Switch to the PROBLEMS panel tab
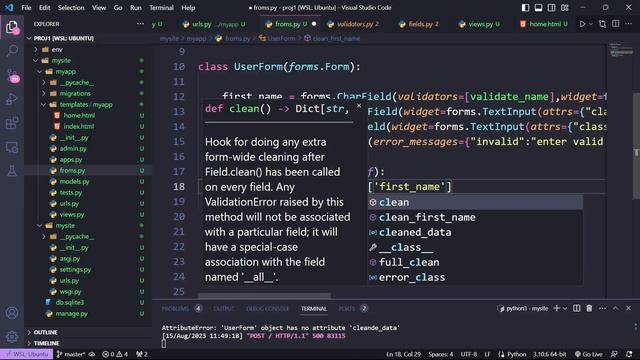640x360 pixels. pyautogui.click(x=175, y=309)
